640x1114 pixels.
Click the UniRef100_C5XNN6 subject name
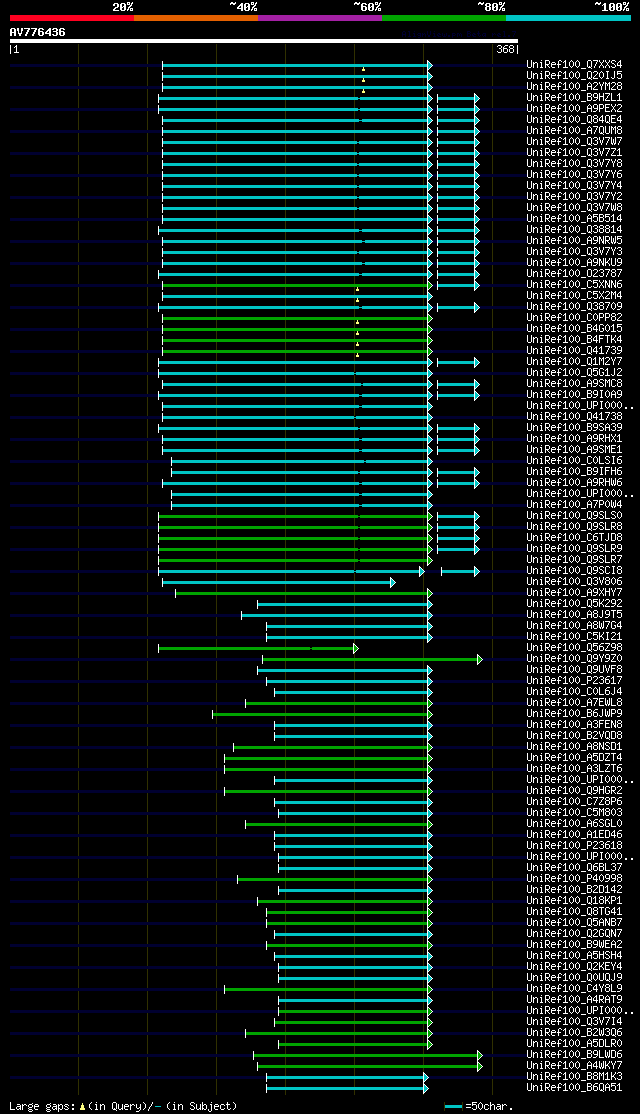pos(574,284)
